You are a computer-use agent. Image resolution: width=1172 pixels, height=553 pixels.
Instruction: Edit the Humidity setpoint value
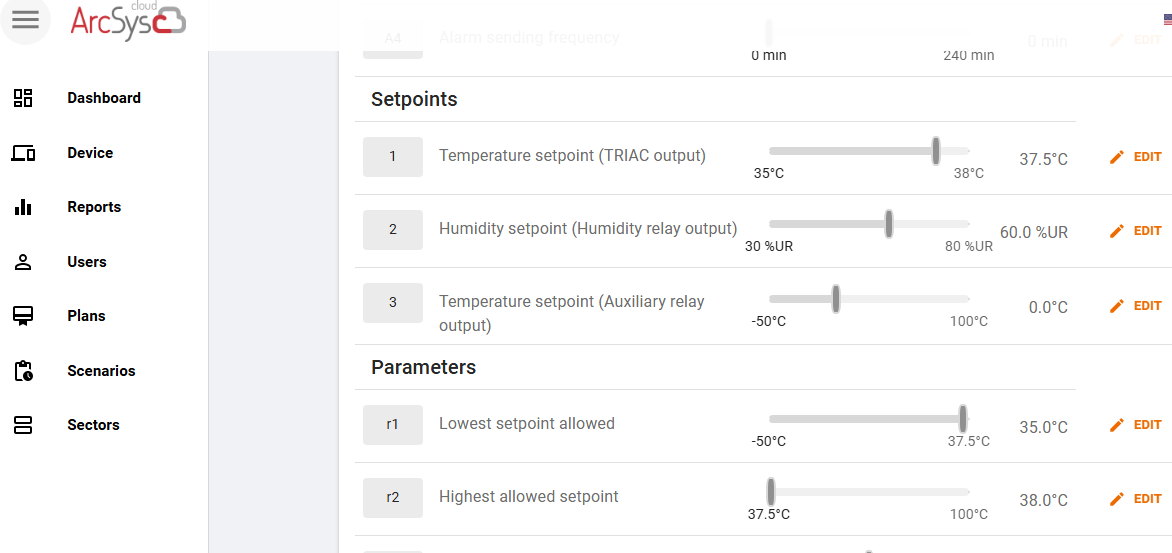pyautogui.click(x=1135, y=231)
